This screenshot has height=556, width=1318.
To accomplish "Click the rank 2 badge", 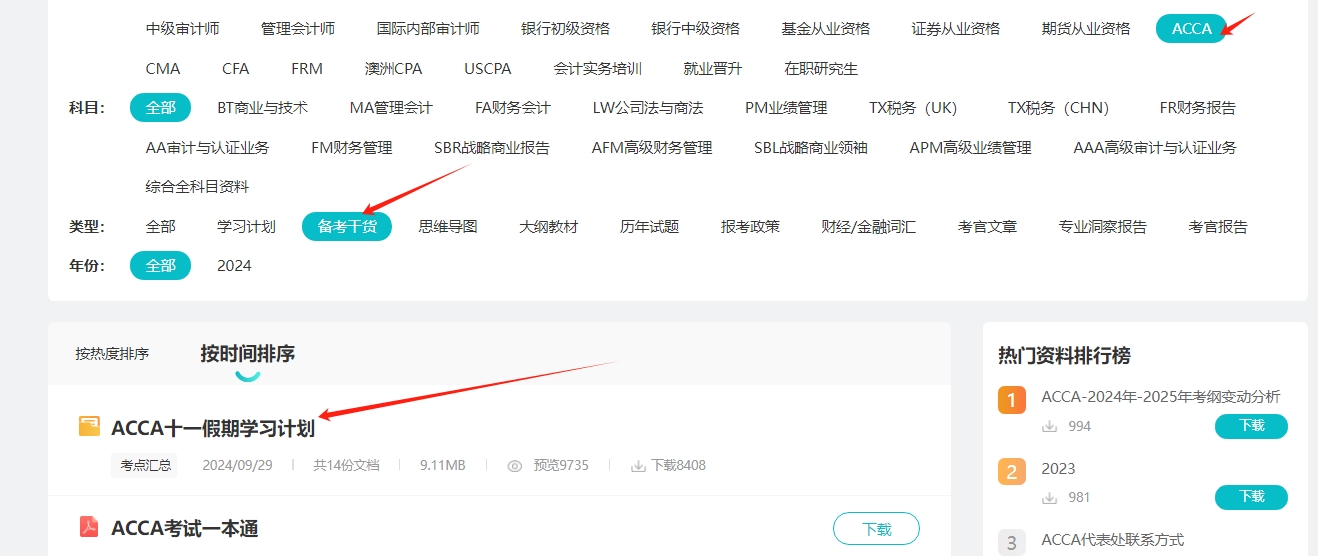I will [x=1012, y=472].
